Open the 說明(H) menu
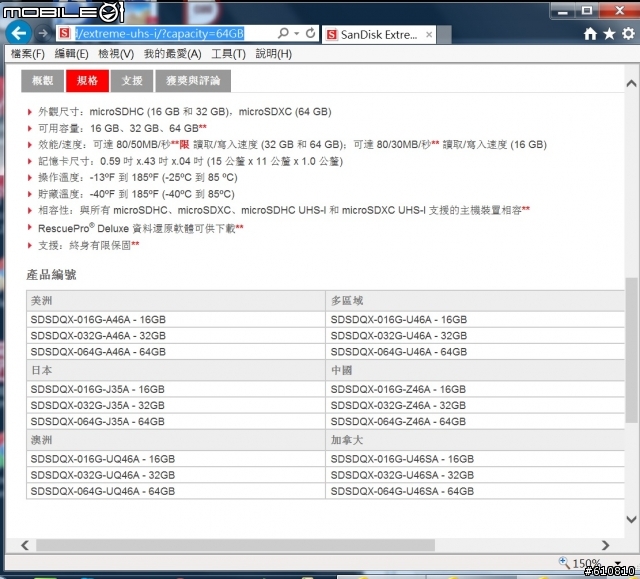This screenshot has height=579, width=640. tap(273, 54)
